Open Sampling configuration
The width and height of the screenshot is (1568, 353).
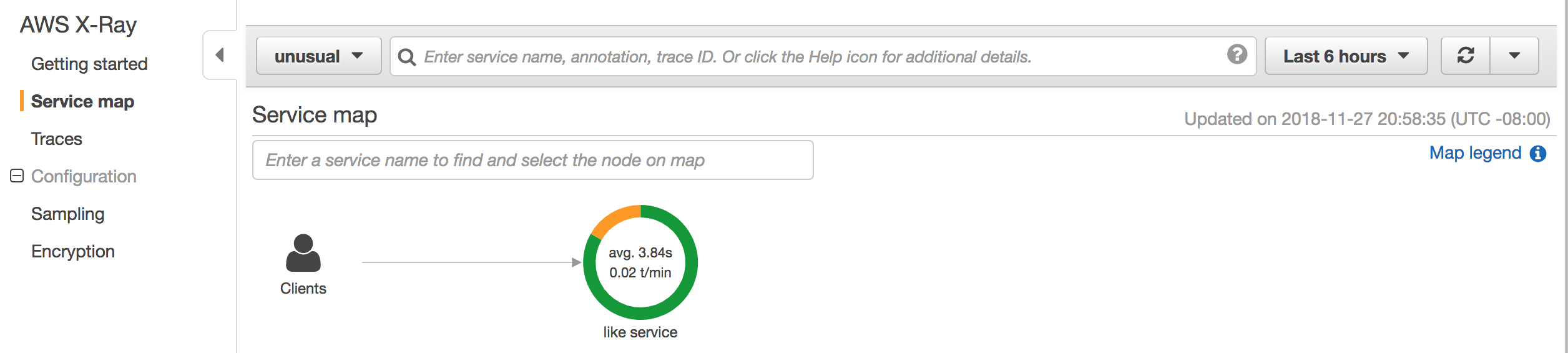pyautogui.click(x=68, y=214)
